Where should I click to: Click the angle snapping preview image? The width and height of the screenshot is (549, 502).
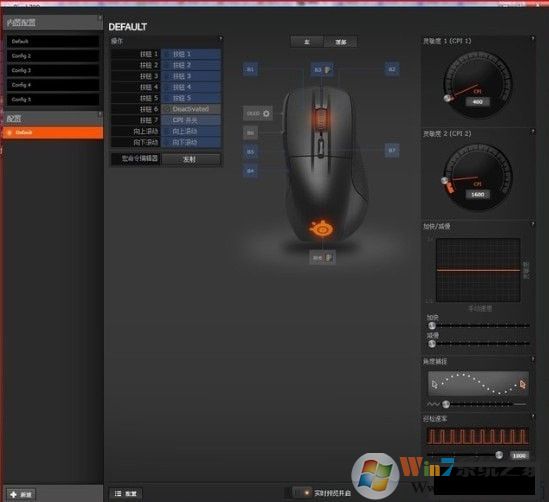[478, 384]
